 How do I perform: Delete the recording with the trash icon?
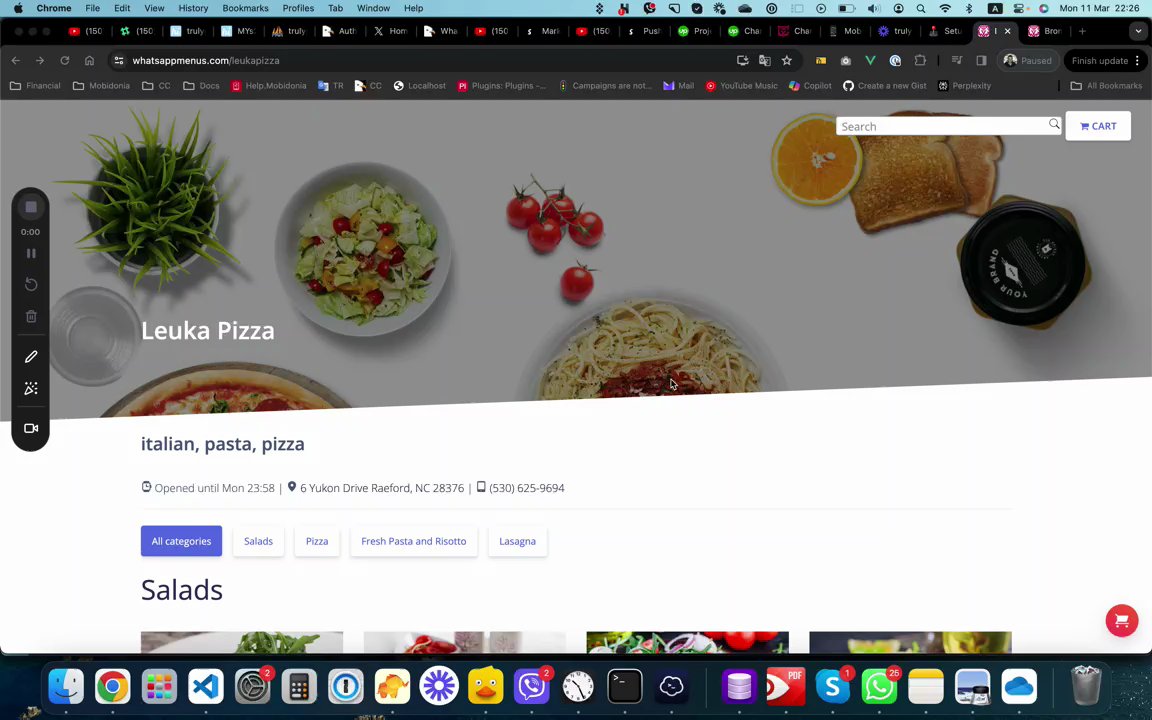[x=31, y=317]
